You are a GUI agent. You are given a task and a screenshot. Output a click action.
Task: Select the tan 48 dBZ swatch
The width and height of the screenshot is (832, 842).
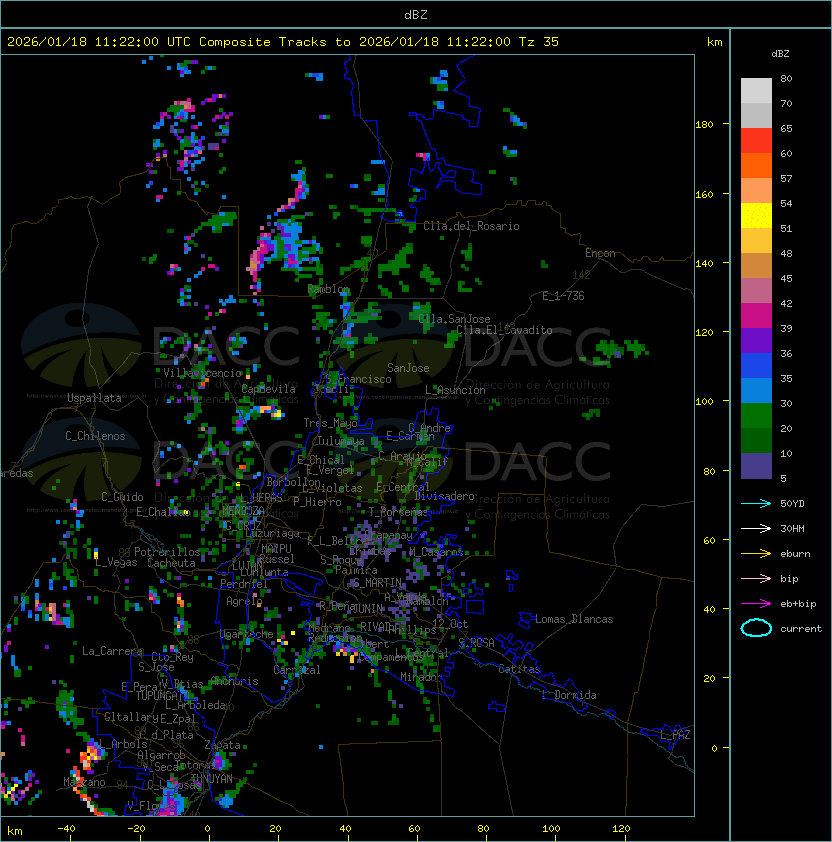[756, 265]
